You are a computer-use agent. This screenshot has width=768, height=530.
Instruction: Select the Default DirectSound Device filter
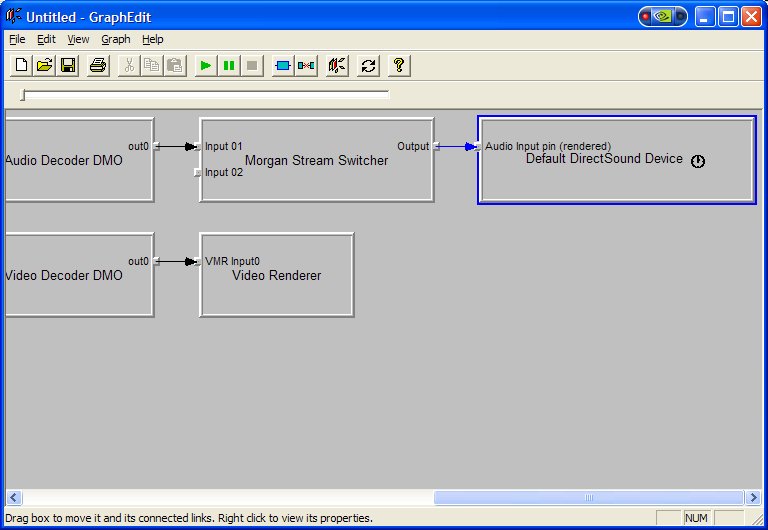[617, 160]
